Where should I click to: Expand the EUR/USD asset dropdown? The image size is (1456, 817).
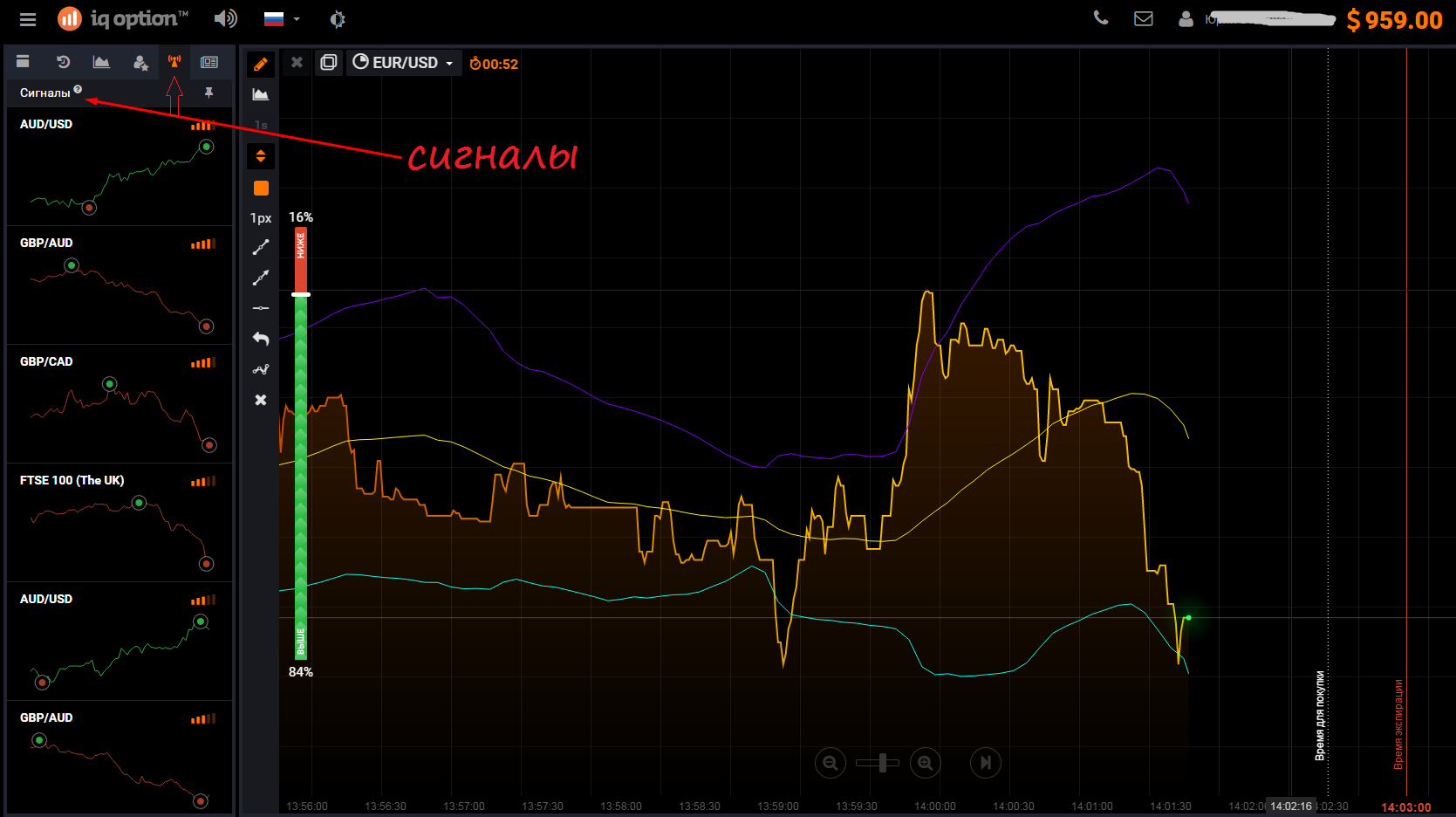click(405, 63)
